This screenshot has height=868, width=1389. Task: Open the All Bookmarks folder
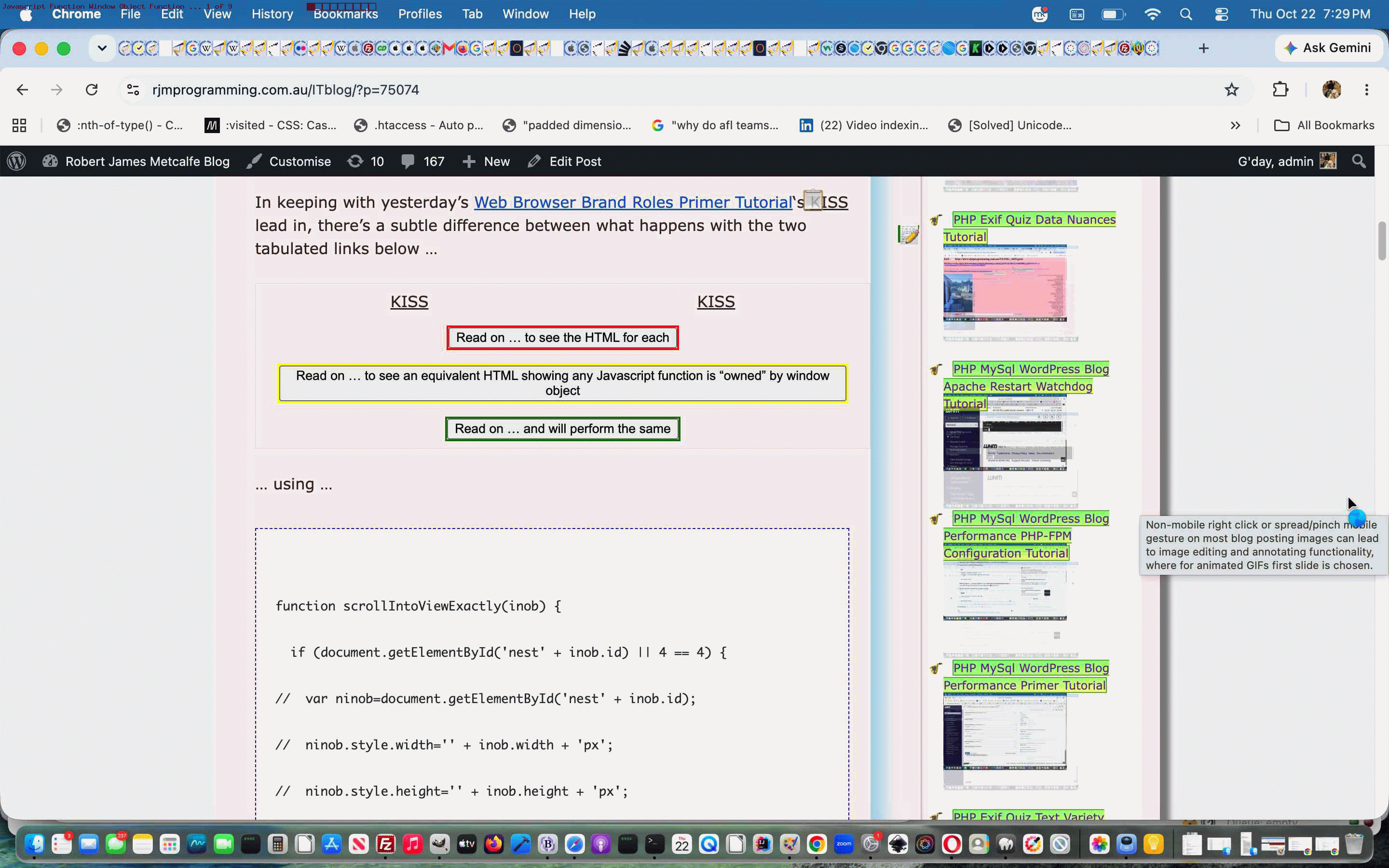click(1323, 125)
